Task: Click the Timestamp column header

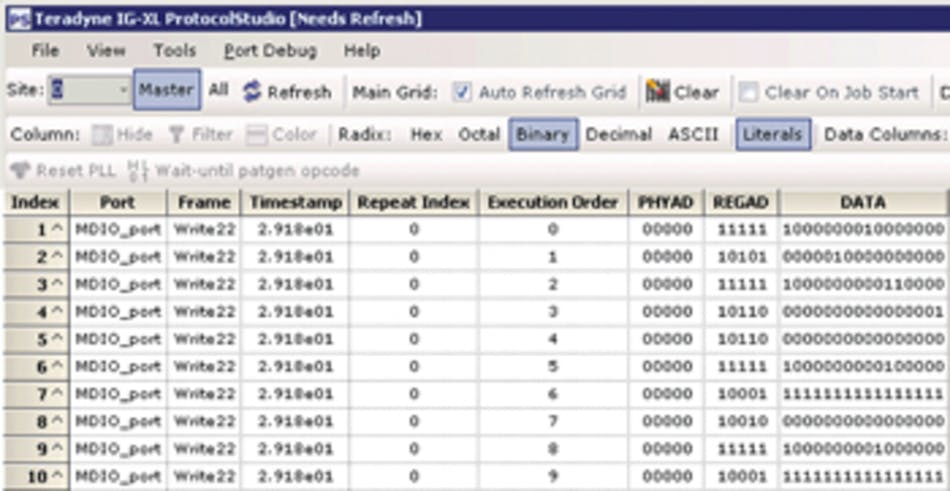Action: (x=295, y=203)
